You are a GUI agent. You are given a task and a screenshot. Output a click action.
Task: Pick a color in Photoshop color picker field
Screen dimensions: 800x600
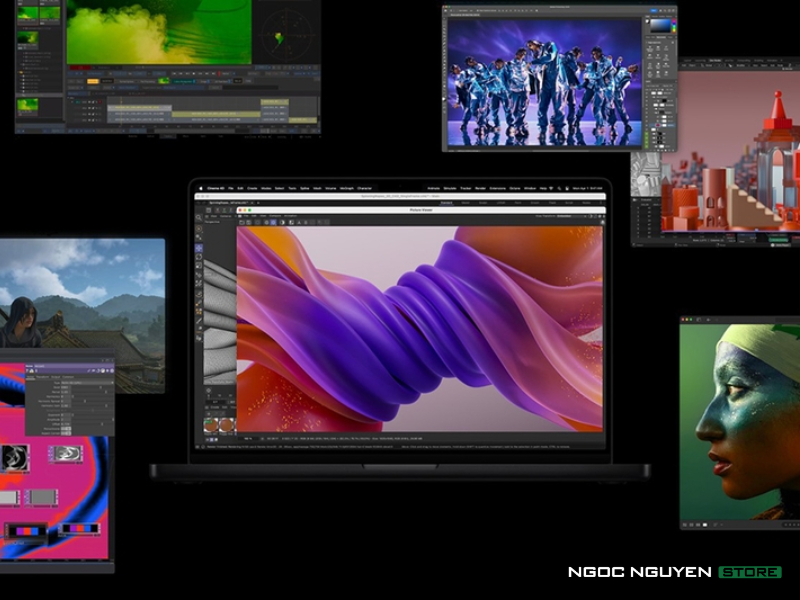pyautogui.click(x=661, y=25)
